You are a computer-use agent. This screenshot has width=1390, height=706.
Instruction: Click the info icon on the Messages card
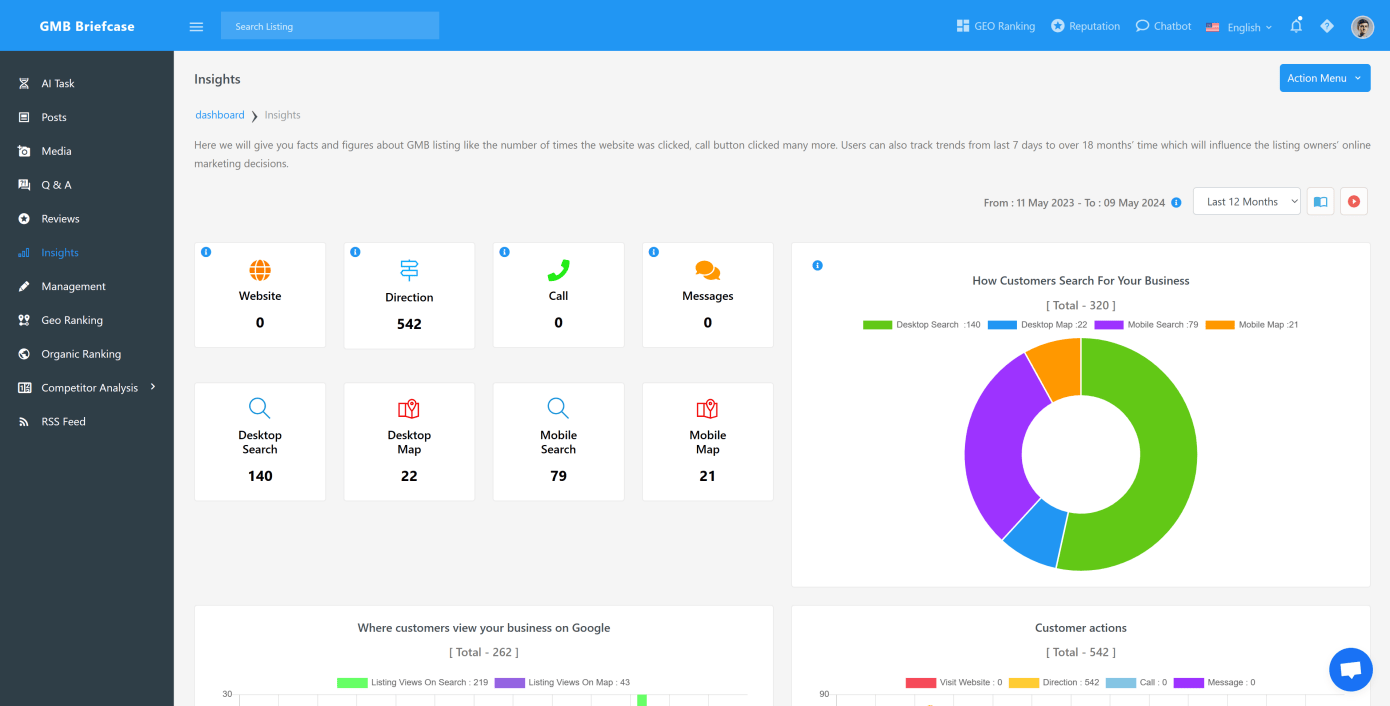pyautogui.click(x=653, y=252)
